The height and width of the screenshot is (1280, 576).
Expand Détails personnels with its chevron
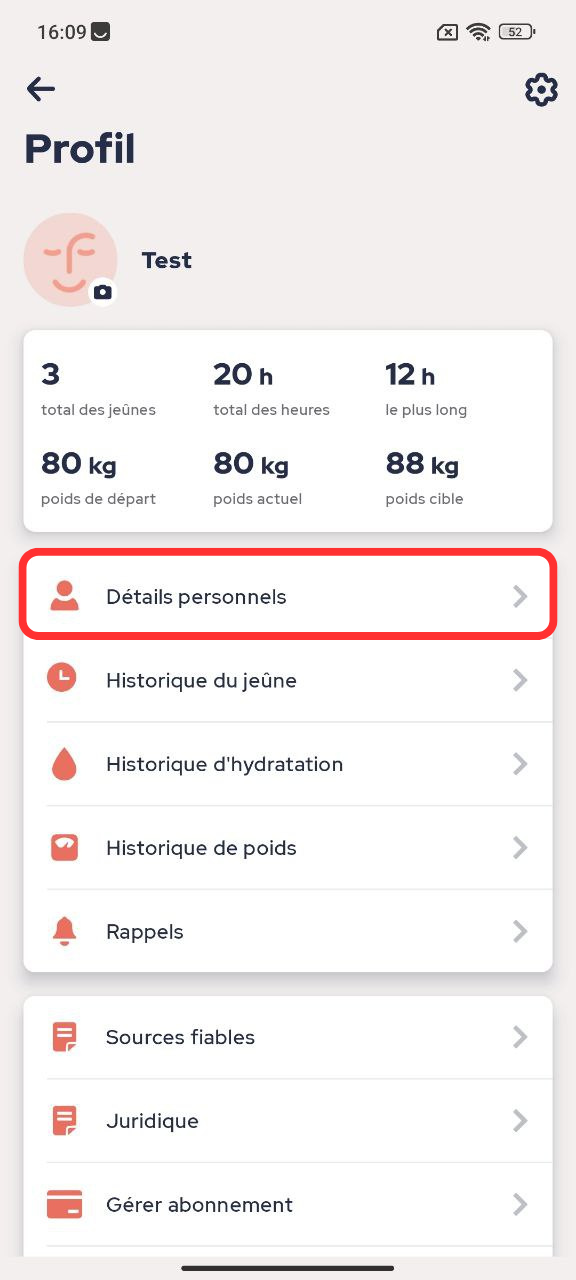click(x=520, y=597)
